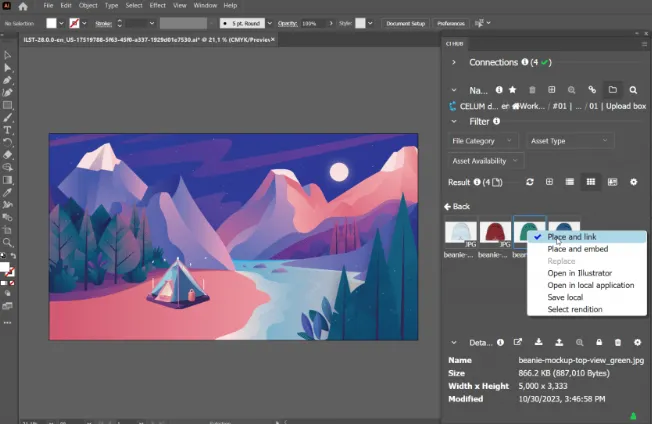Select the Gradient tool
Viewport: 652px width, 424px height.
(x=7, y=180)
